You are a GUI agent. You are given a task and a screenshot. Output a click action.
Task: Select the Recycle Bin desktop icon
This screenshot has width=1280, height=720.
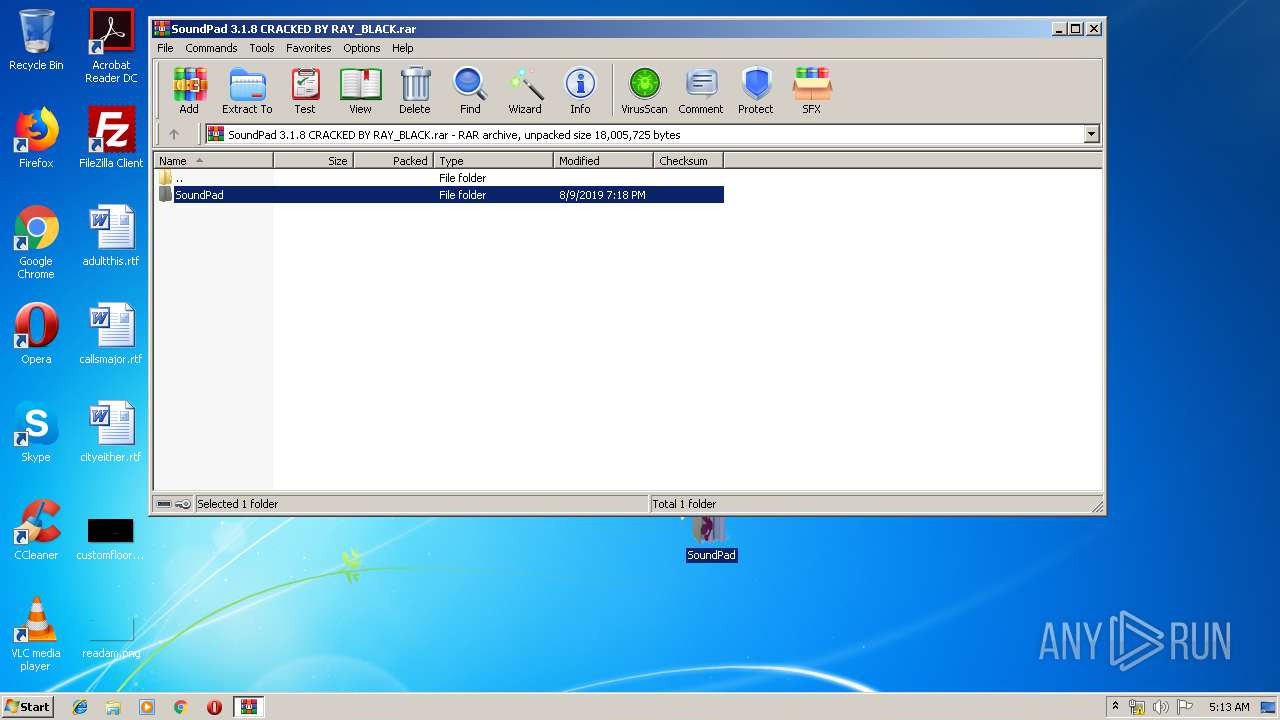36,40
